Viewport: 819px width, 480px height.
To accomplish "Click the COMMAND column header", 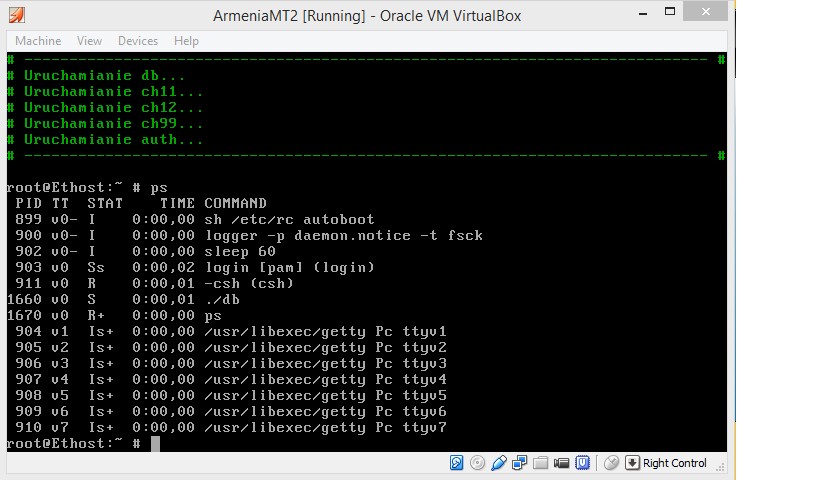I will click(x=235, y=203).
